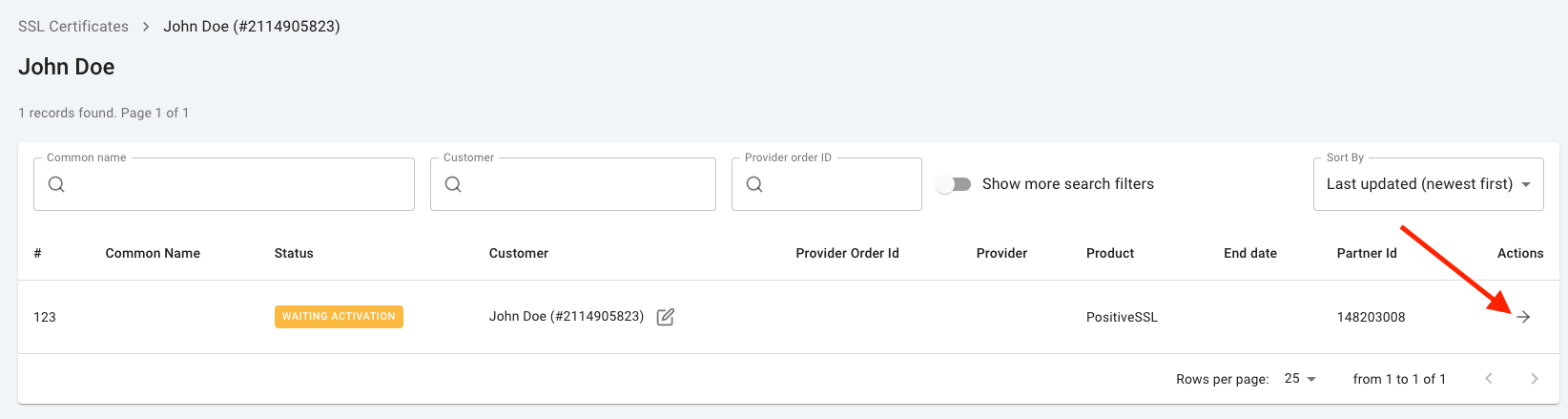
Task: Sort by Common Name column header
Action: point(153,254)
